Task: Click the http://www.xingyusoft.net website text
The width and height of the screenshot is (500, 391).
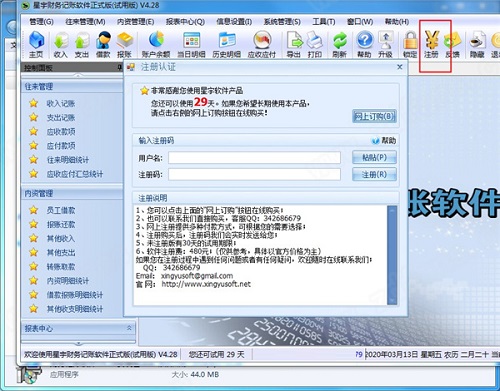Action: pos(206,284)
